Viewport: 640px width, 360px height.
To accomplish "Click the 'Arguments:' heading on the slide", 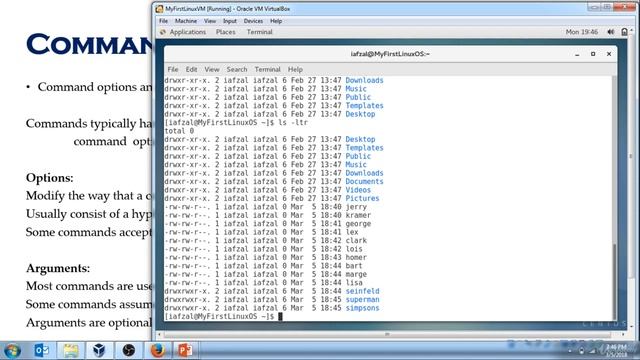I will click(x=58, y=268).
